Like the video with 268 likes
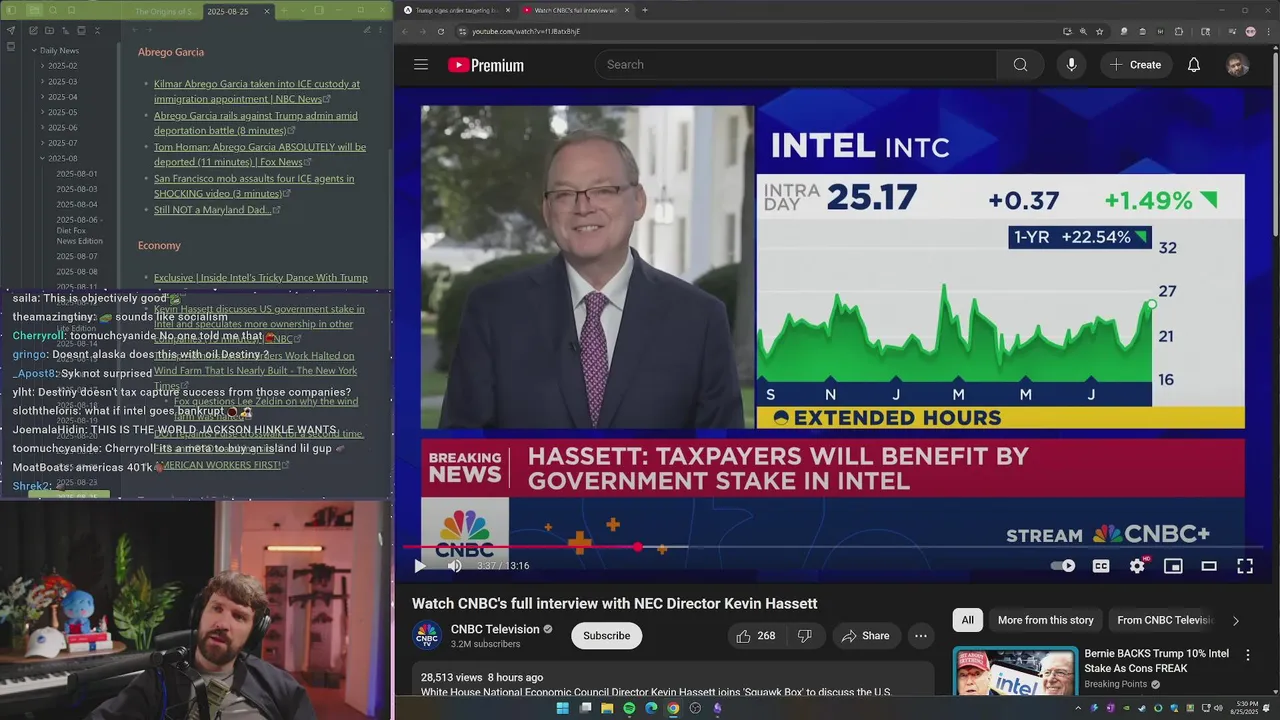The height and width of the screenshot is (720, 1280). click(x=755, y=636)
